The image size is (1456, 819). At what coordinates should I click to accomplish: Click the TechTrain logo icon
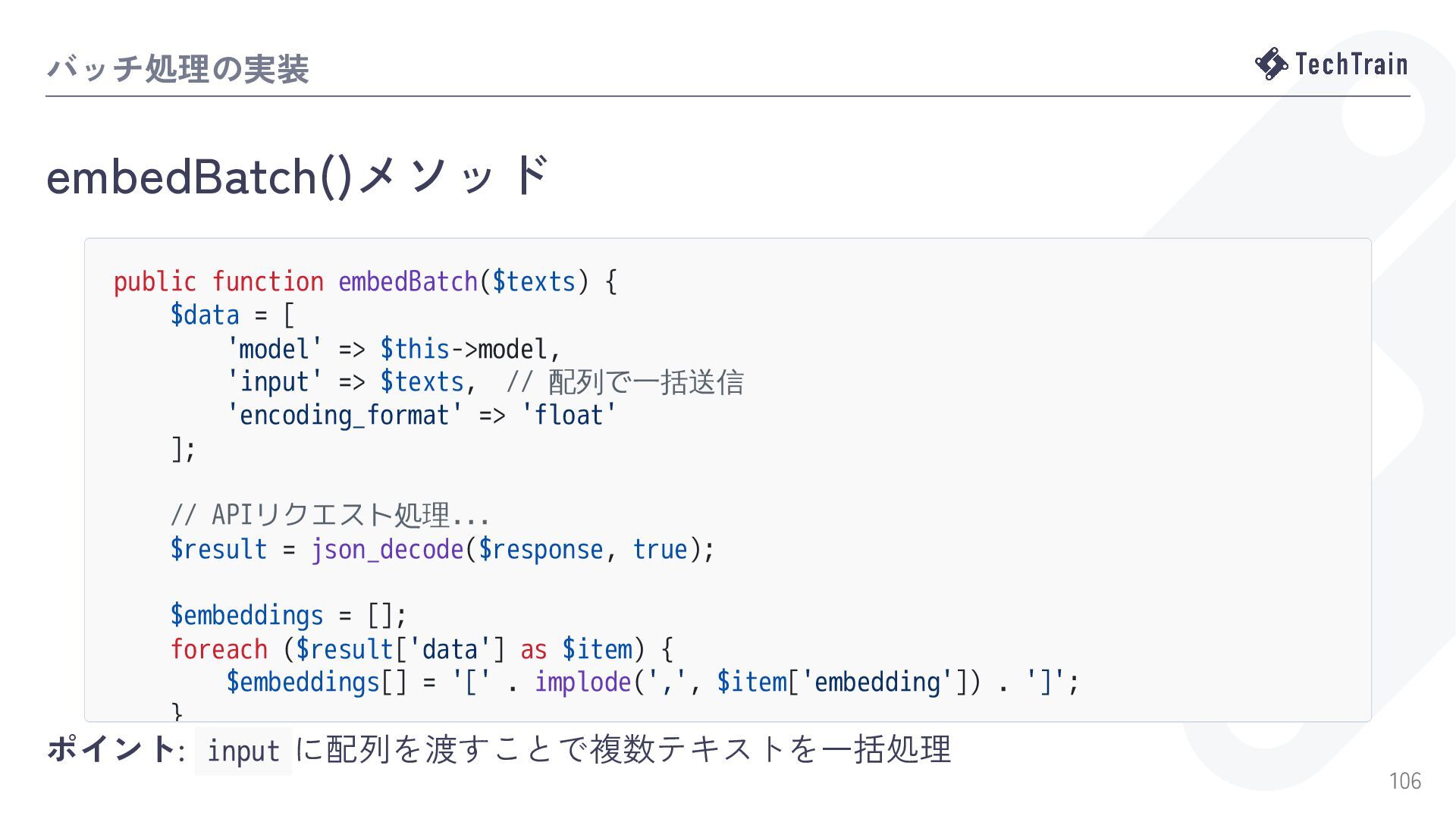tap(1272, 64)
